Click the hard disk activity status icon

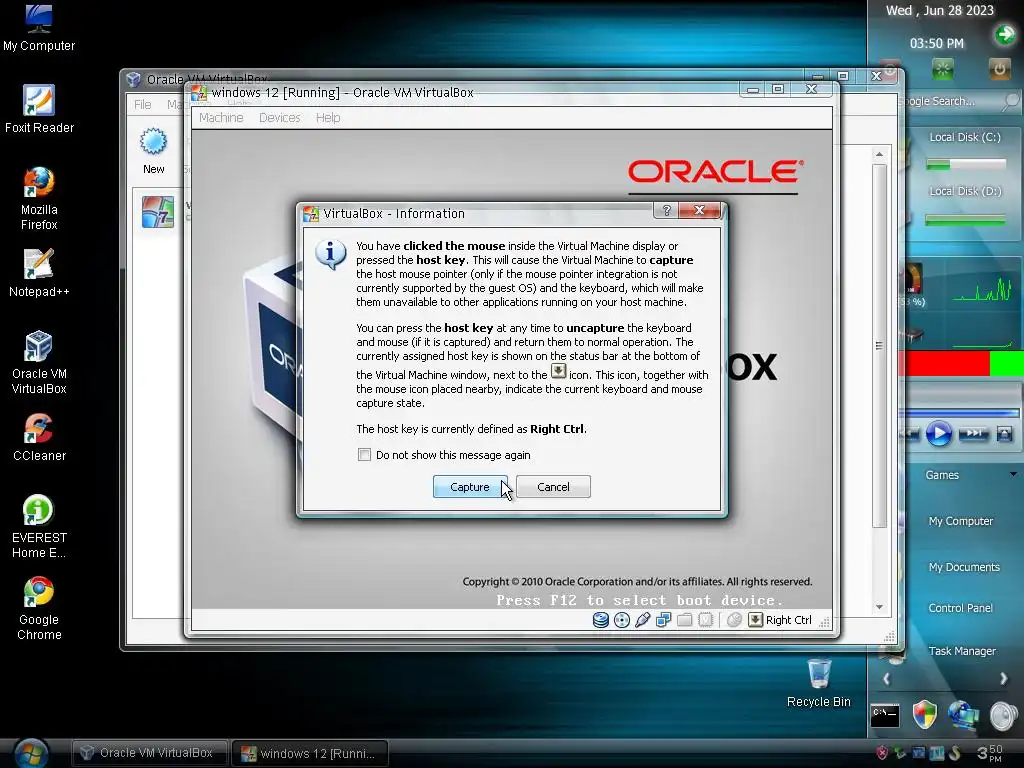tap(601, 620)
